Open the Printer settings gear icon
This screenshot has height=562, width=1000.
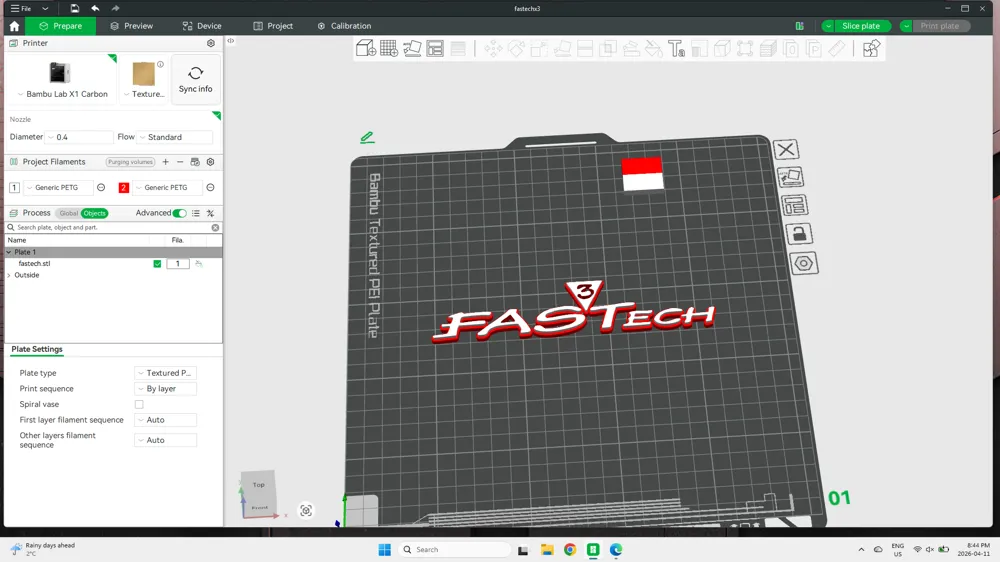pos(210,43)
